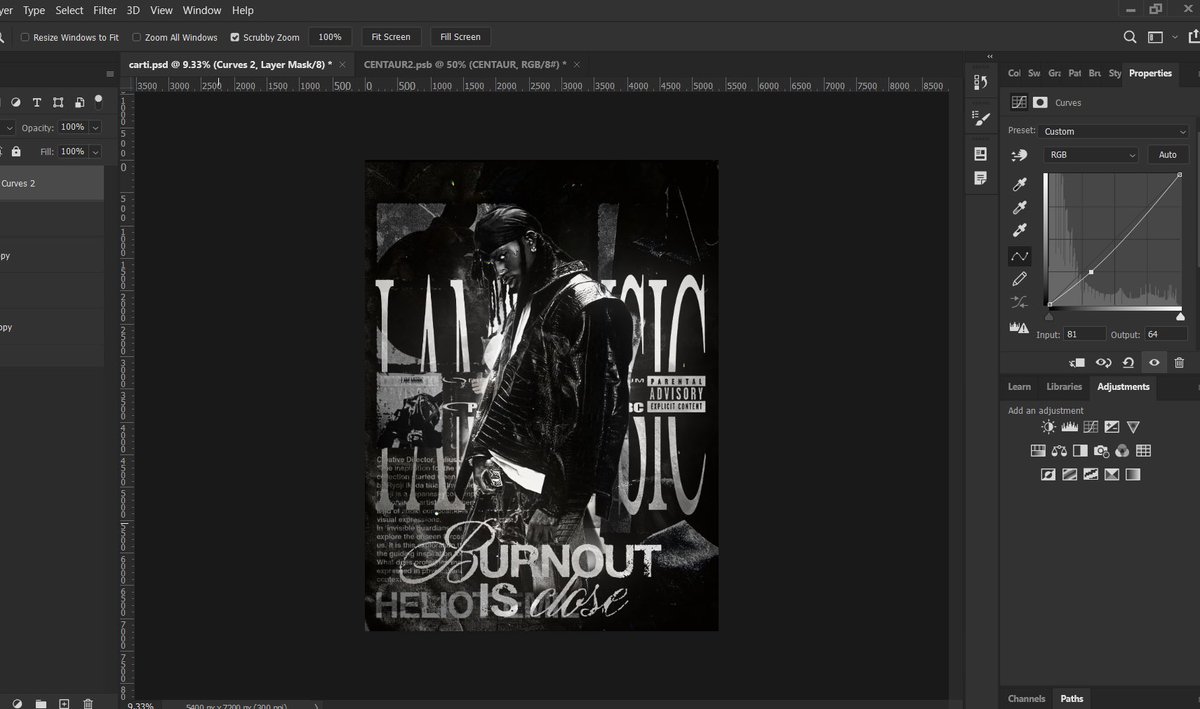Screen dimensions: 1200x709
Task: Open the Preset dropdown showing Custom
Action: (x=1114, y=131)
